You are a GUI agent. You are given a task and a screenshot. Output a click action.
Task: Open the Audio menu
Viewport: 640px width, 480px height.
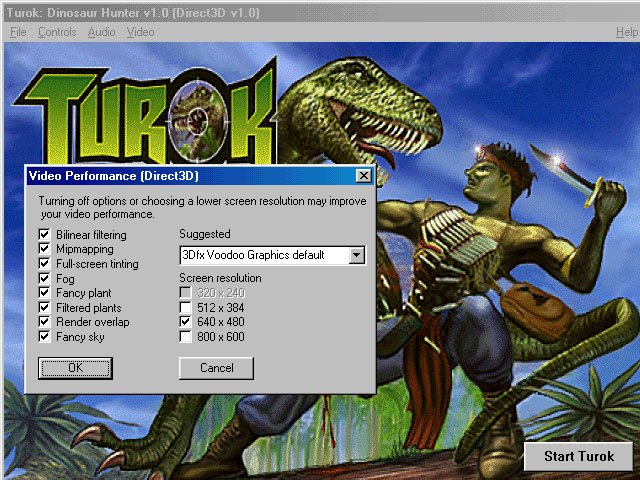pyautogui.click(x=101, y=32)
